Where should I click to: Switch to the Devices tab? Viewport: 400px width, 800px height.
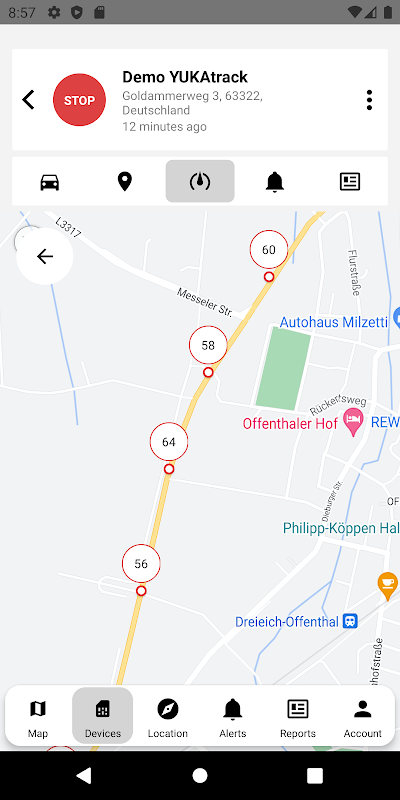click(103, 715)
